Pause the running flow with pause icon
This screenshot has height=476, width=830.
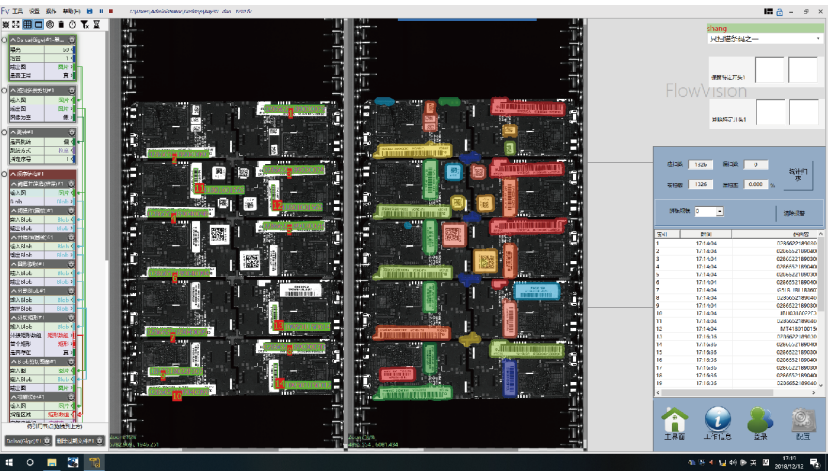(x=101, y=11)
